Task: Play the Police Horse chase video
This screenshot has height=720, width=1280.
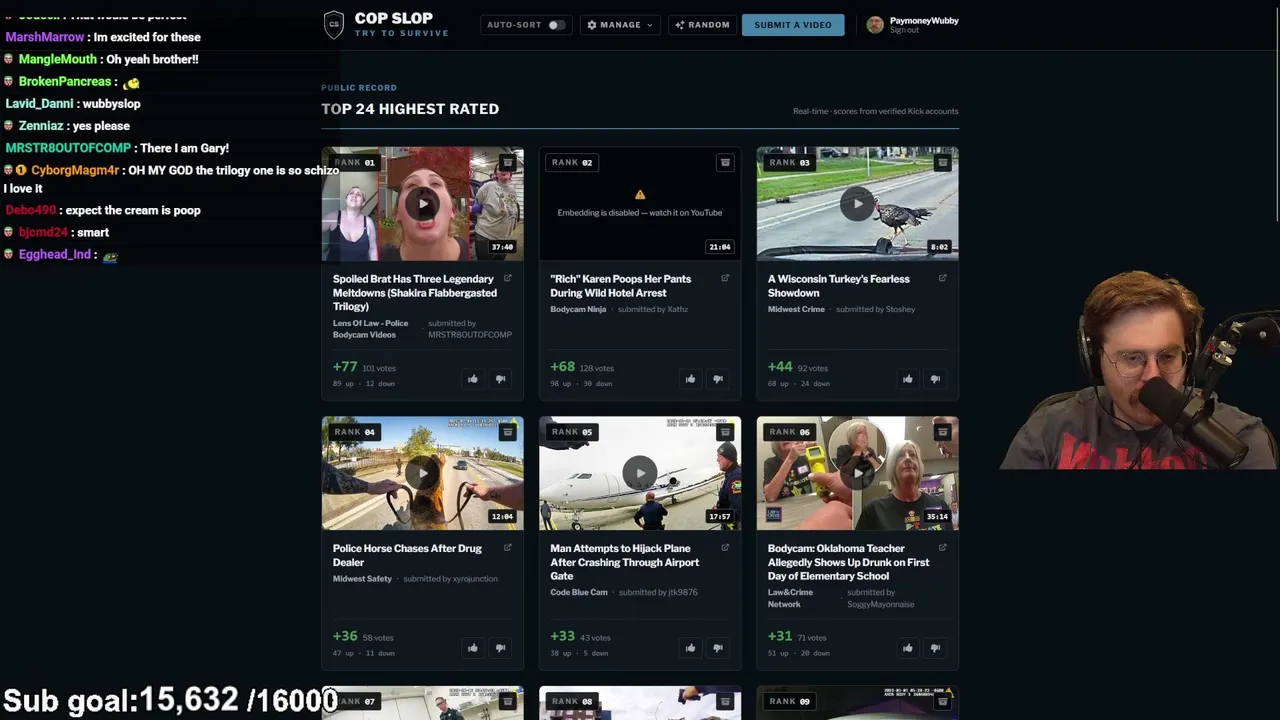Action: click(423, 473)
